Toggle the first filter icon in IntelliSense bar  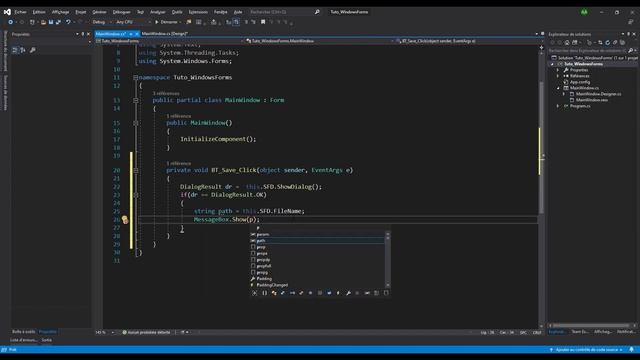point(255,293)
